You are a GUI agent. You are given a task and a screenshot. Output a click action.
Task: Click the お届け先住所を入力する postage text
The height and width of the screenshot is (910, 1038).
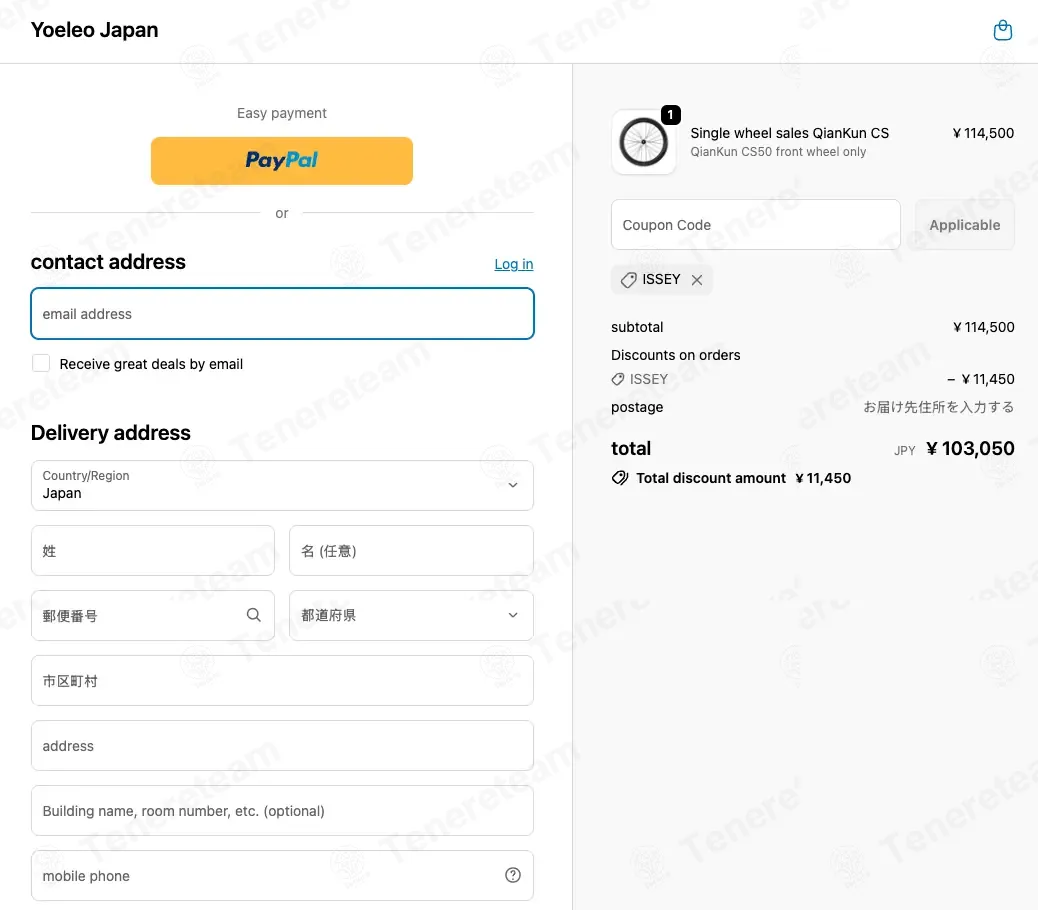(938, 407)
